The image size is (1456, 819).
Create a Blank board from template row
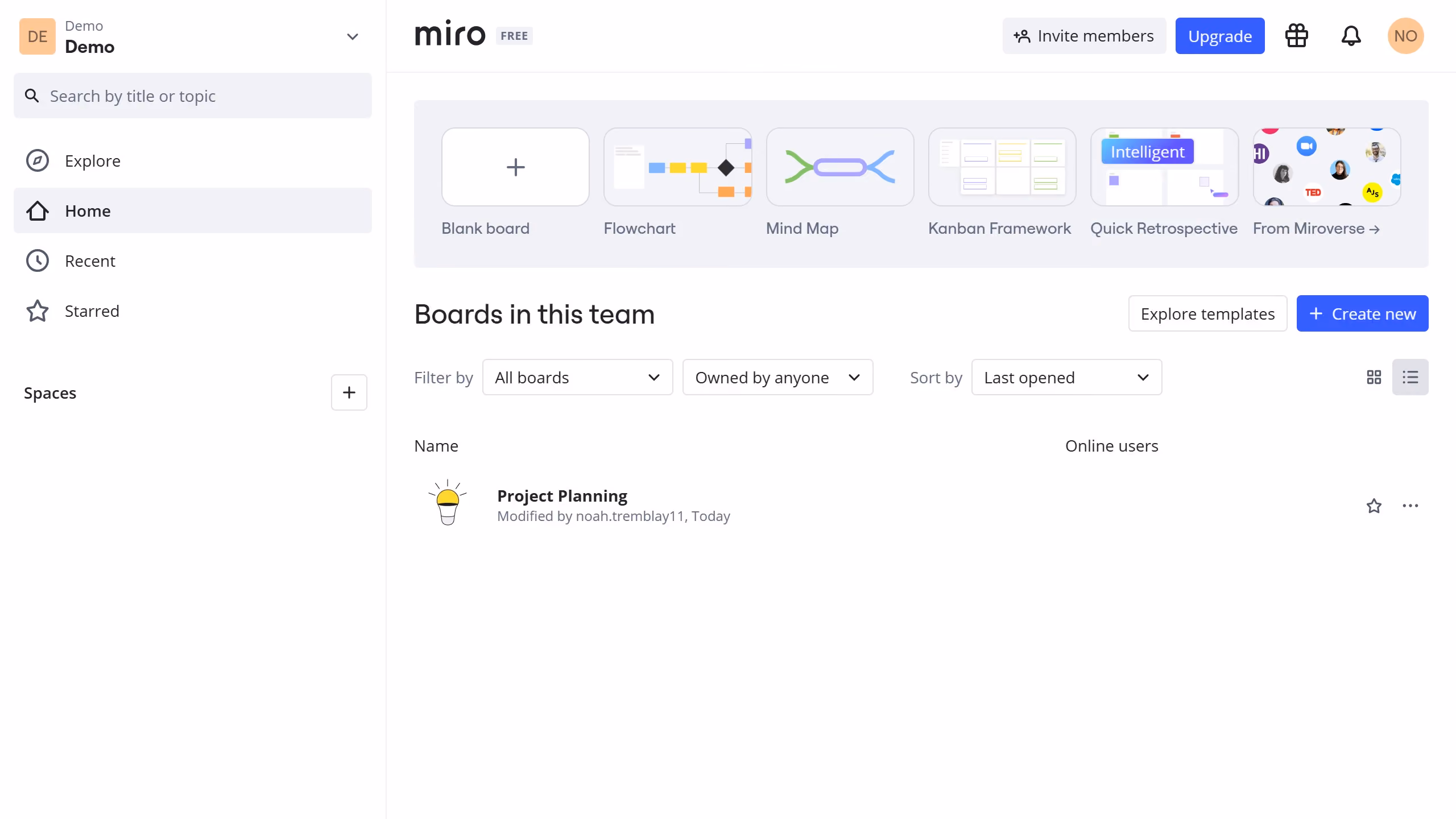pyautogui.click(x=515, y=167)
